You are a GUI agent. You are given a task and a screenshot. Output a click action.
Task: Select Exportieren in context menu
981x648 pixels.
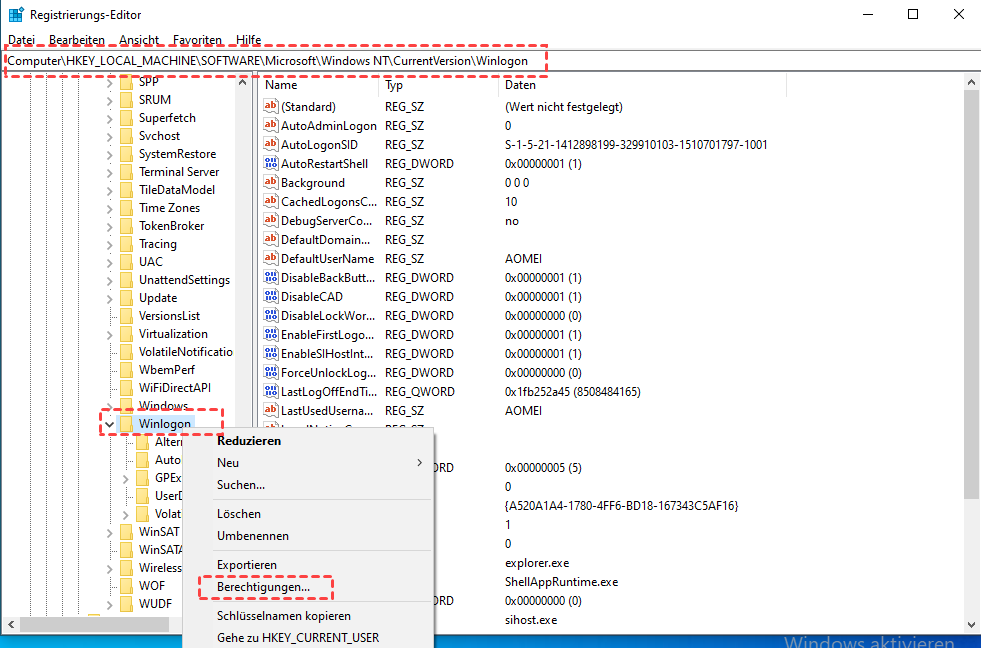[247, 565]
